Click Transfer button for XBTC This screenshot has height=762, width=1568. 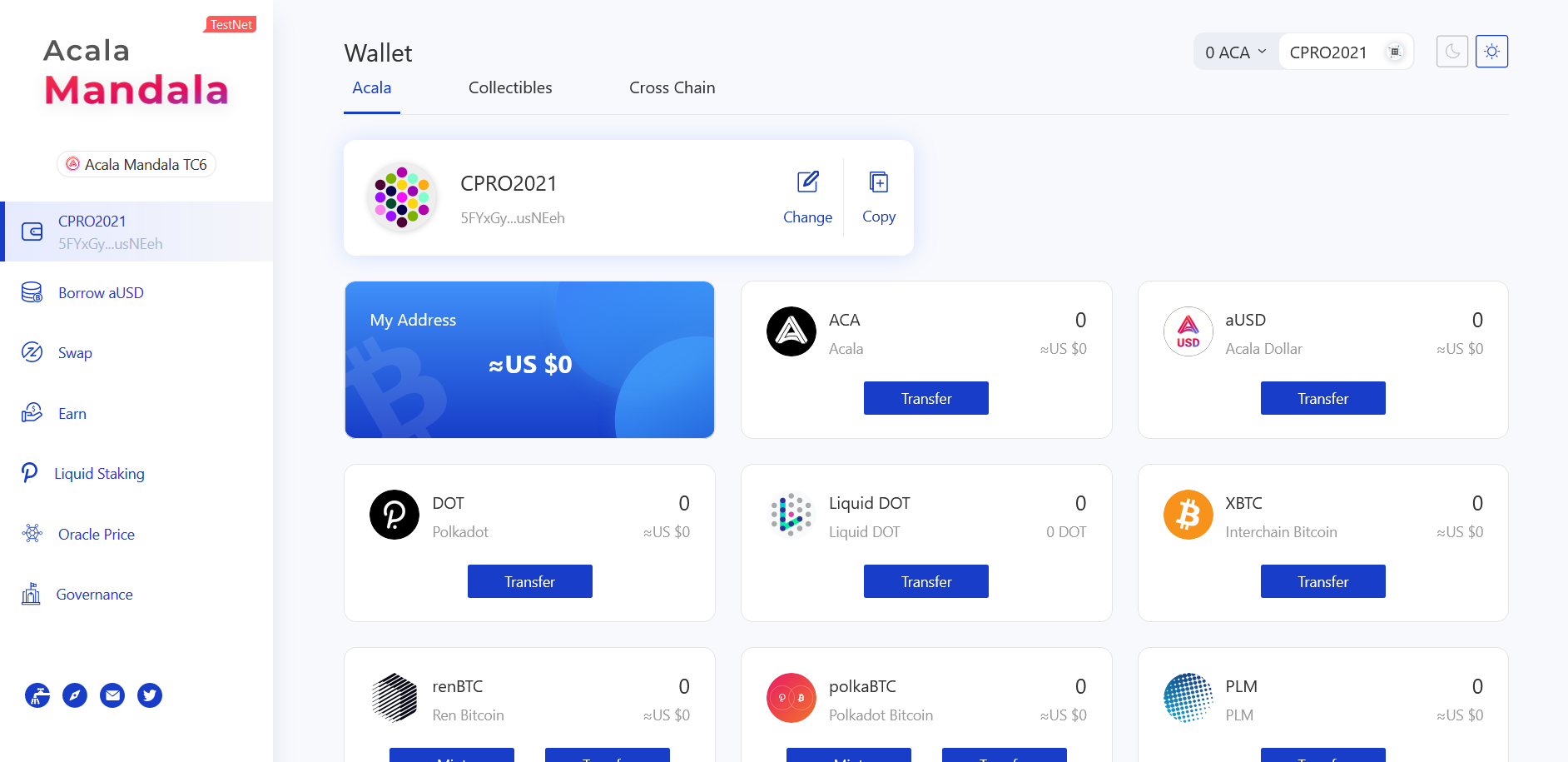coord(1323,581)
